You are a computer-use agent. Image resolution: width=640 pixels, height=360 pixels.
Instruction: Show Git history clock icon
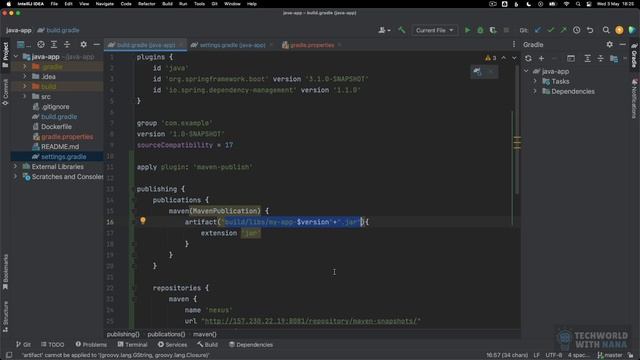tap(576, 30)
